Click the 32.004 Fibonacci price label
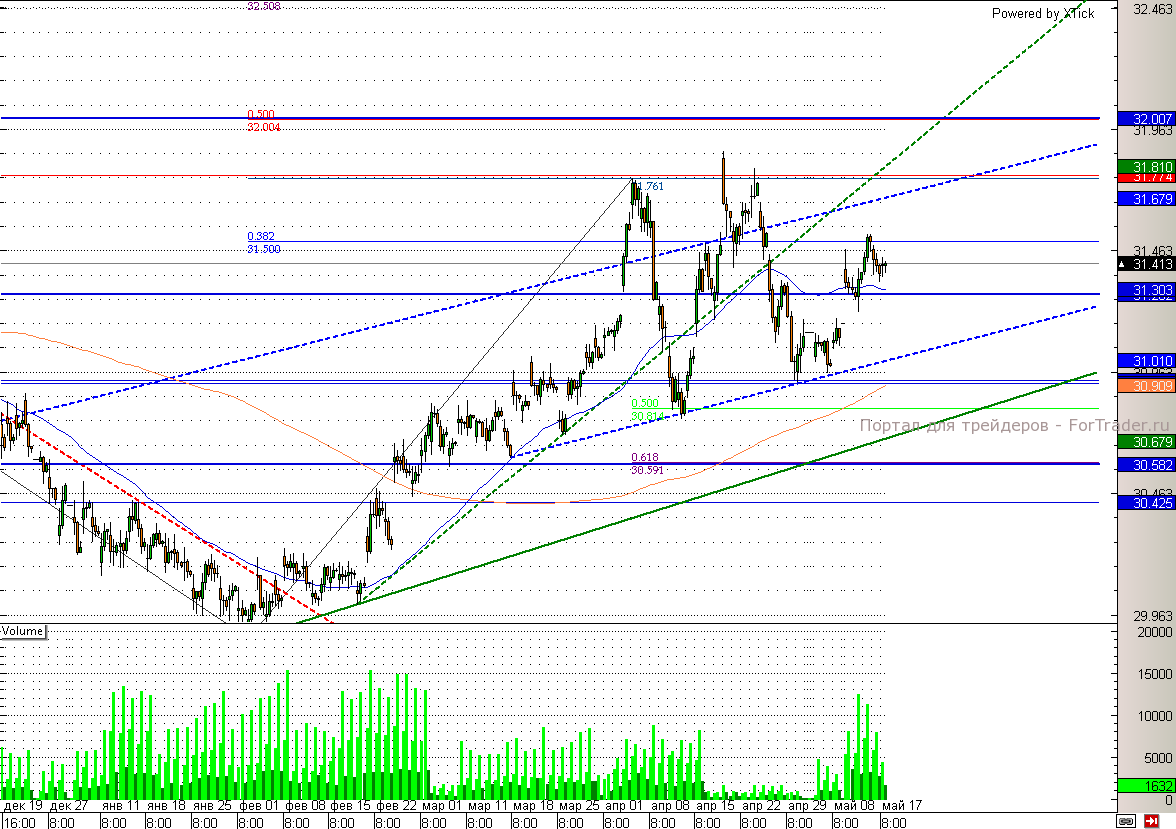The image size is (1176, 829). [264, 127]
